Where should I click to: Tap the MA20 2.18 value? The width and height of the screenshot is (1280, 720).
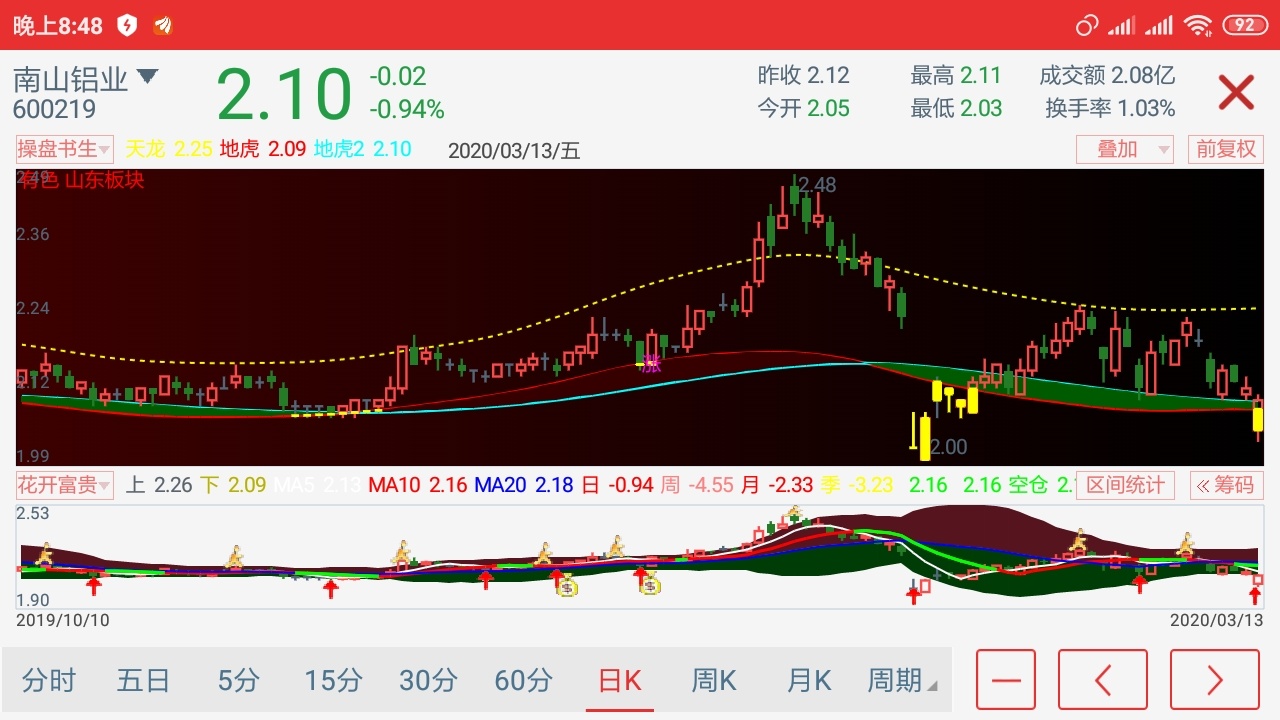[x=523, y=485]
